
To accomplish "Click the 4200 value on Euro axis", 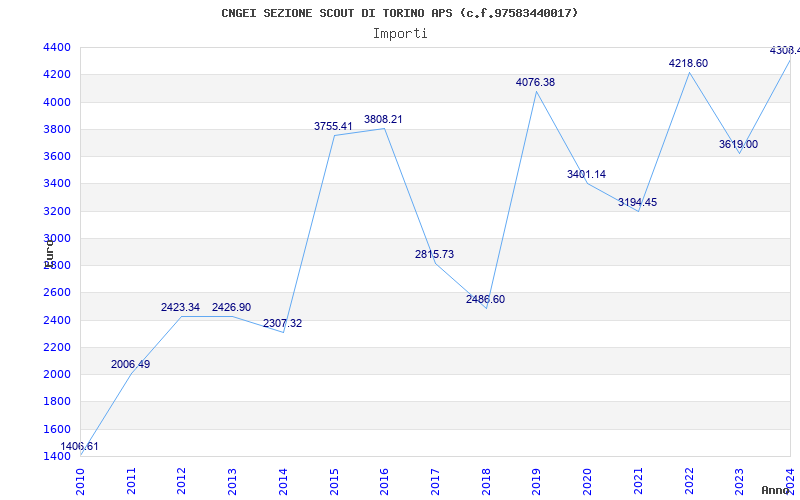I will click(x=57, y=74).
